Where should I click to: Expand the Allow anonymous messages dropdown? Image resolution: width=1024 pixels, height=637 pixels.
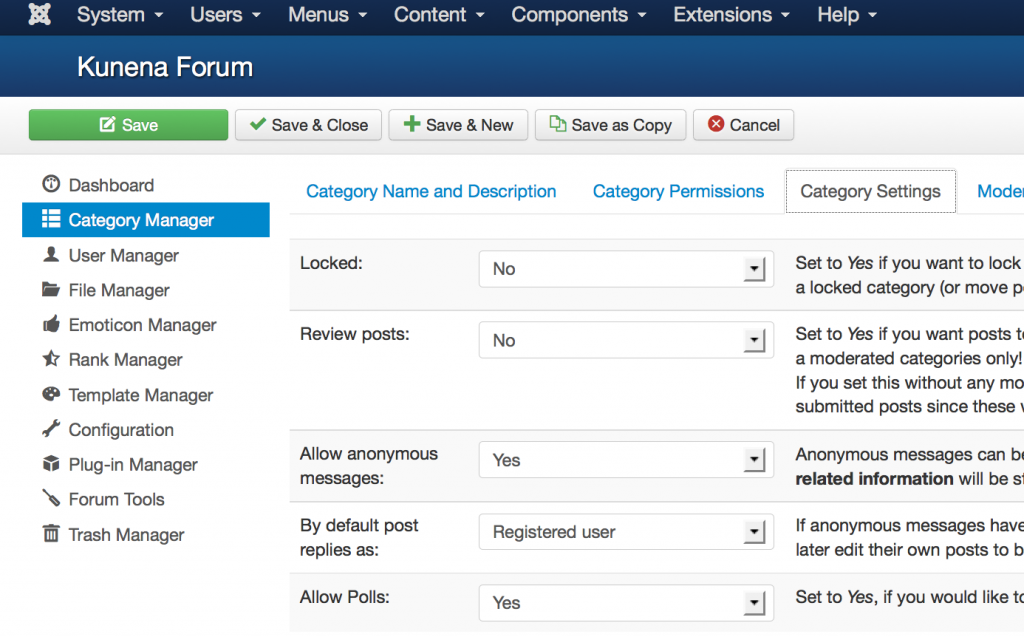626,460
